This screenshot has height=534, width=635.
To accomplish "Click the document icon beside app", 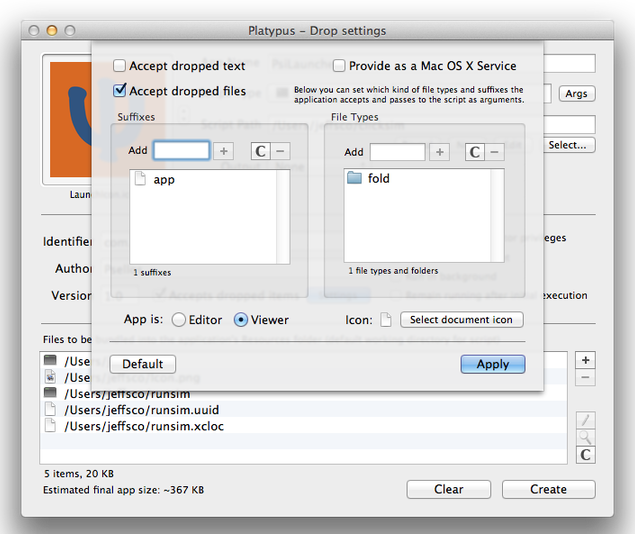I will [140, 179].
